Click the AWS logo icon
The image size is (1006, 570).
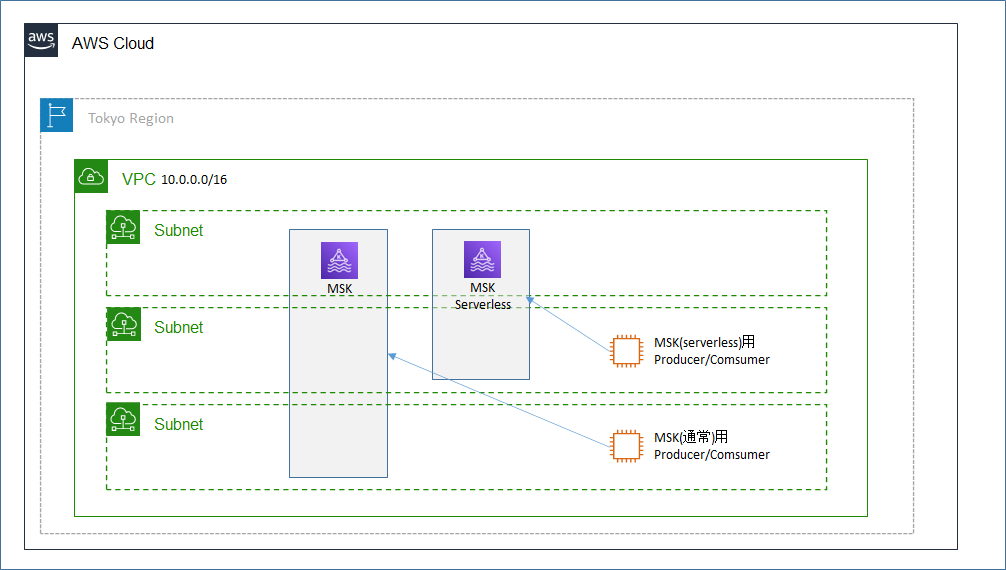41,40
